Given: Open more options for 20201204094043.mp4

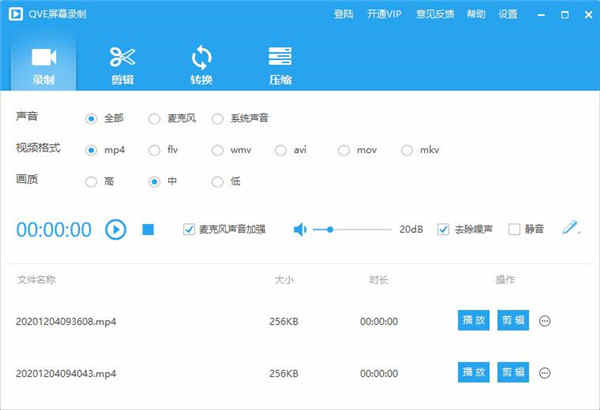Looking at the screenshot, I should tap(545, 372).
